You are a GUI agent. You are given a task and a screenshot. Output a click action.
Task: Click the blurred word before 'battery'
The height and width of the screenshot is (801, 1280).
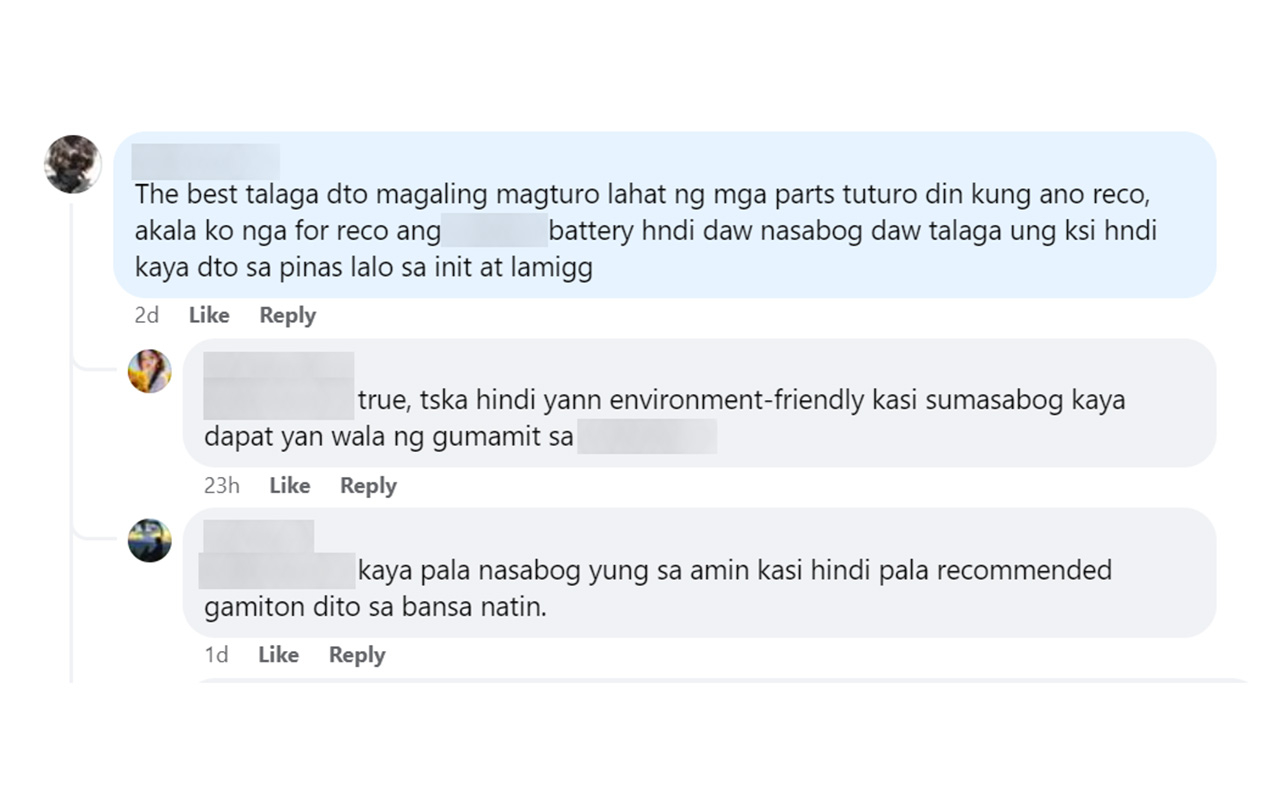pos(494,231)
